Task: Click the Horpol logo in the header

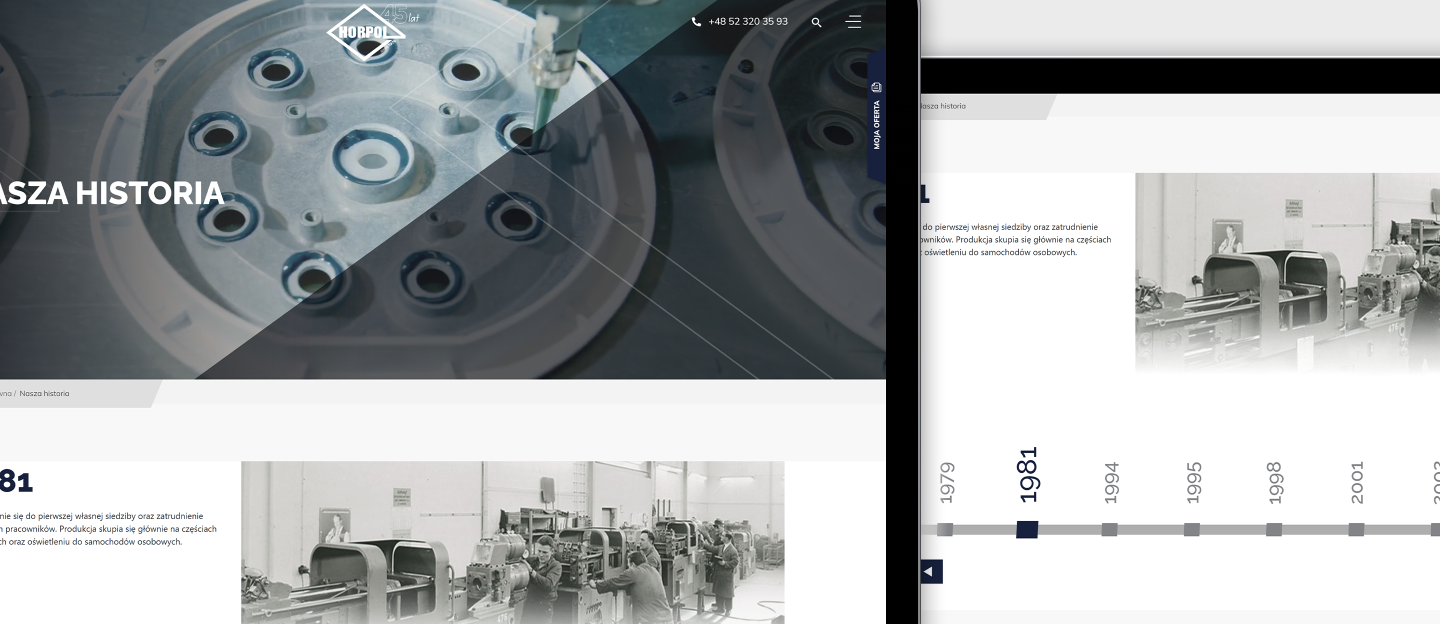Action: point(366,31)
